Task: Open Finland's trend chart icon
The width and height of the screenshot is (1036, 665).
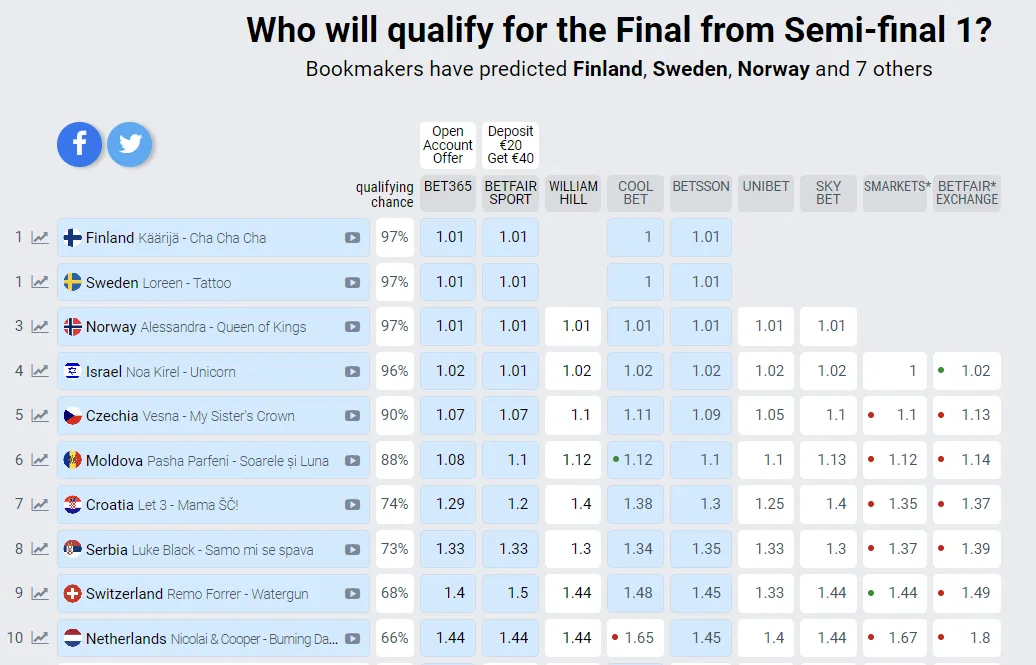Action: click(40, 238)
